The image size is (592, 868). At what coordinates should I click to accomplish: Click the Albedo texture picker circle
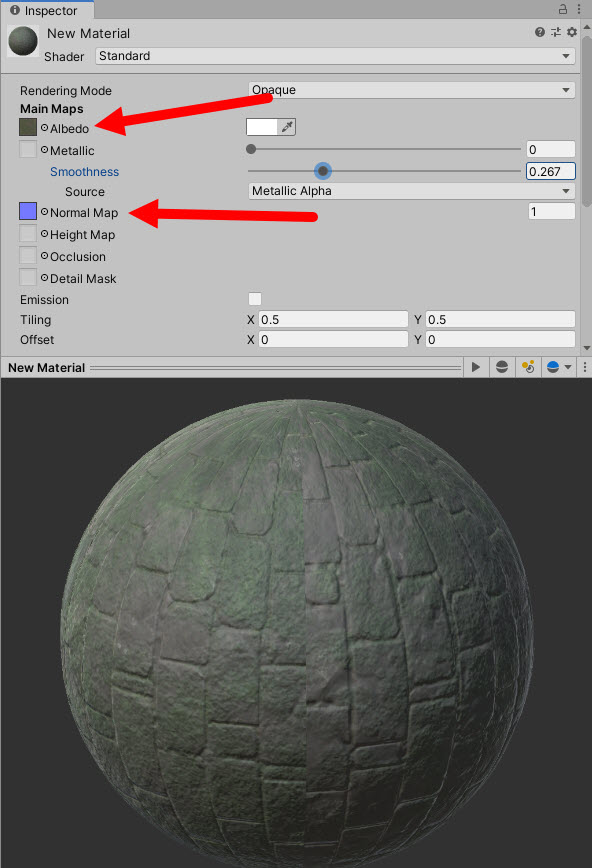pos(44,128)
